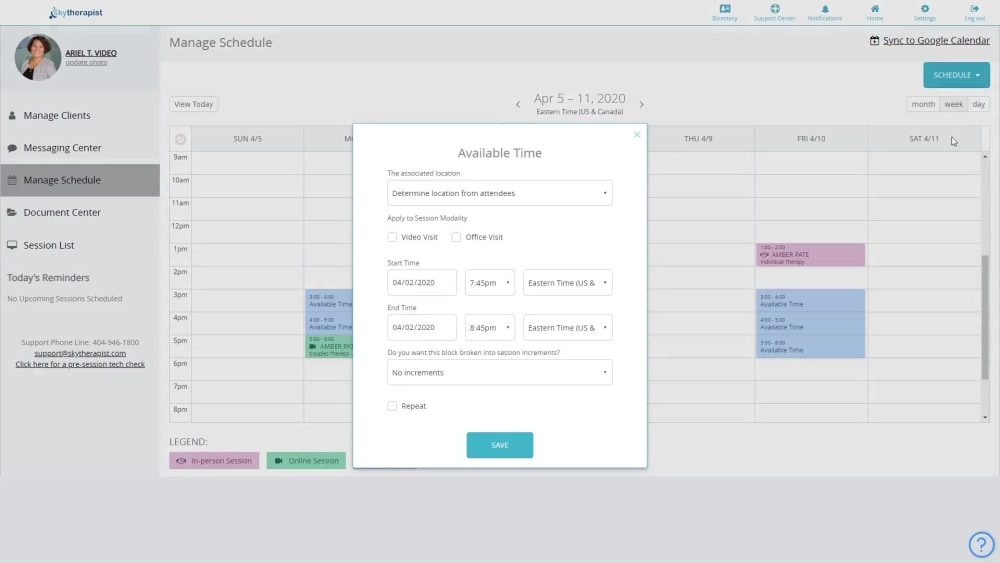The width and height of the screenshot is (1000, 563).
Task: Go to next week with right arrow
Action: tap(642, 104)
